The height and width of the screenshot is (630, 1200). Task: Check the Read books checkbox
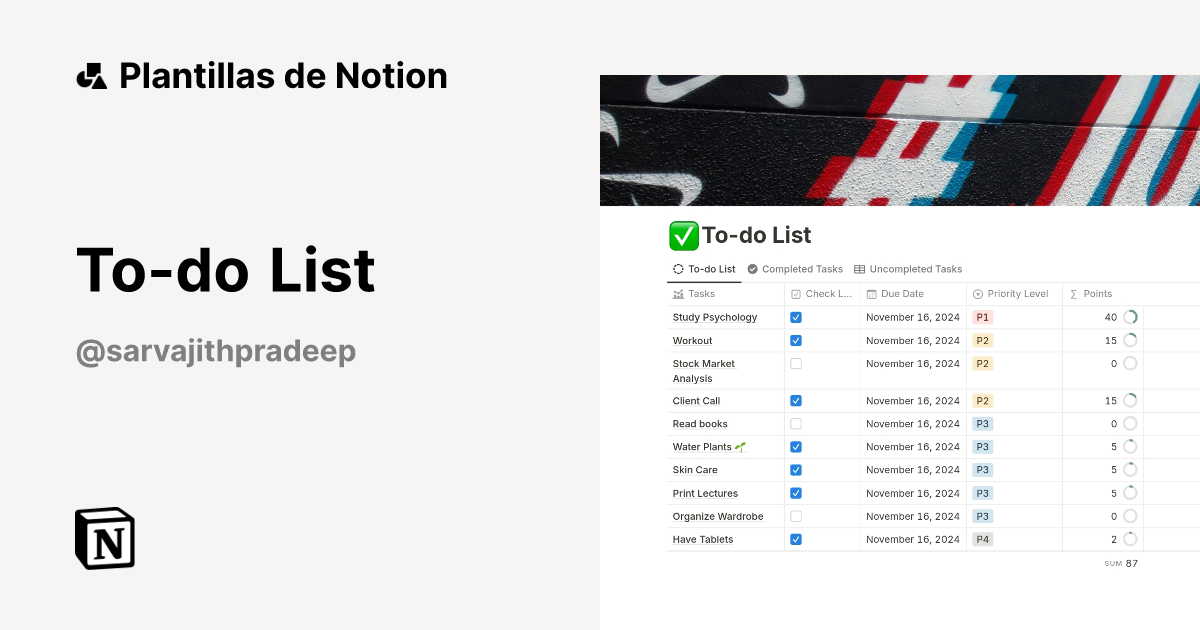coord(795,423)
